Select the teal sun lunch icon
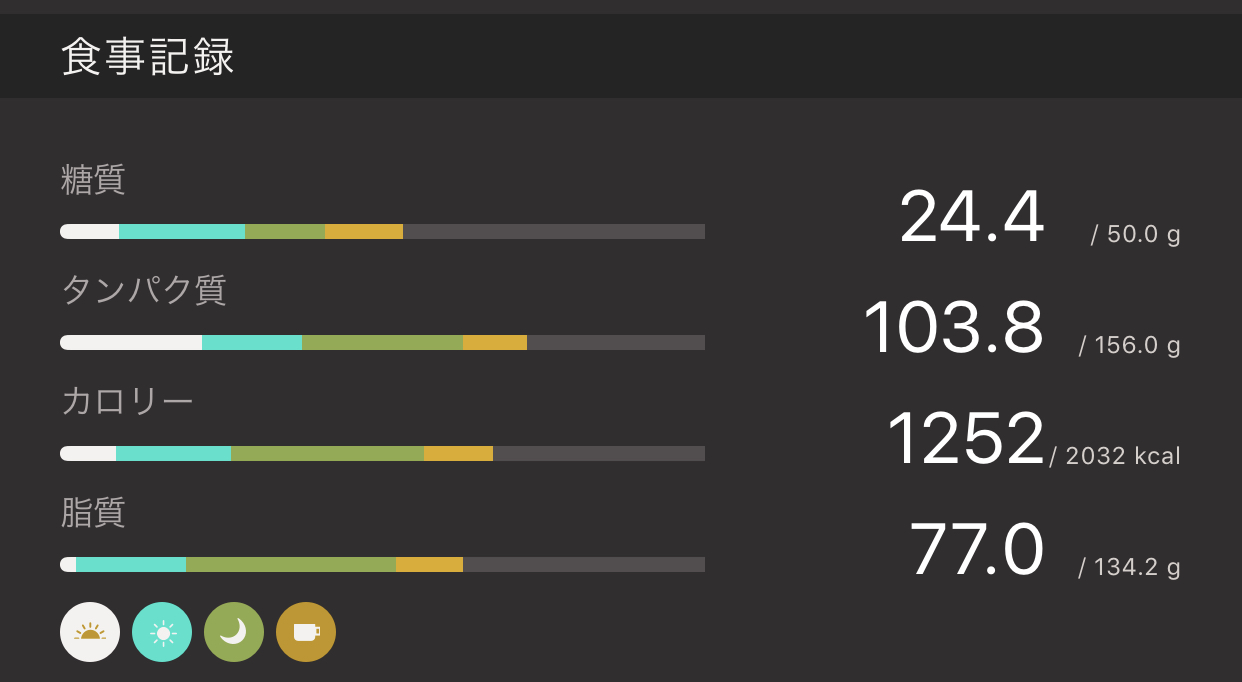This screenshot has width=1242, height=682. point(162,632)
